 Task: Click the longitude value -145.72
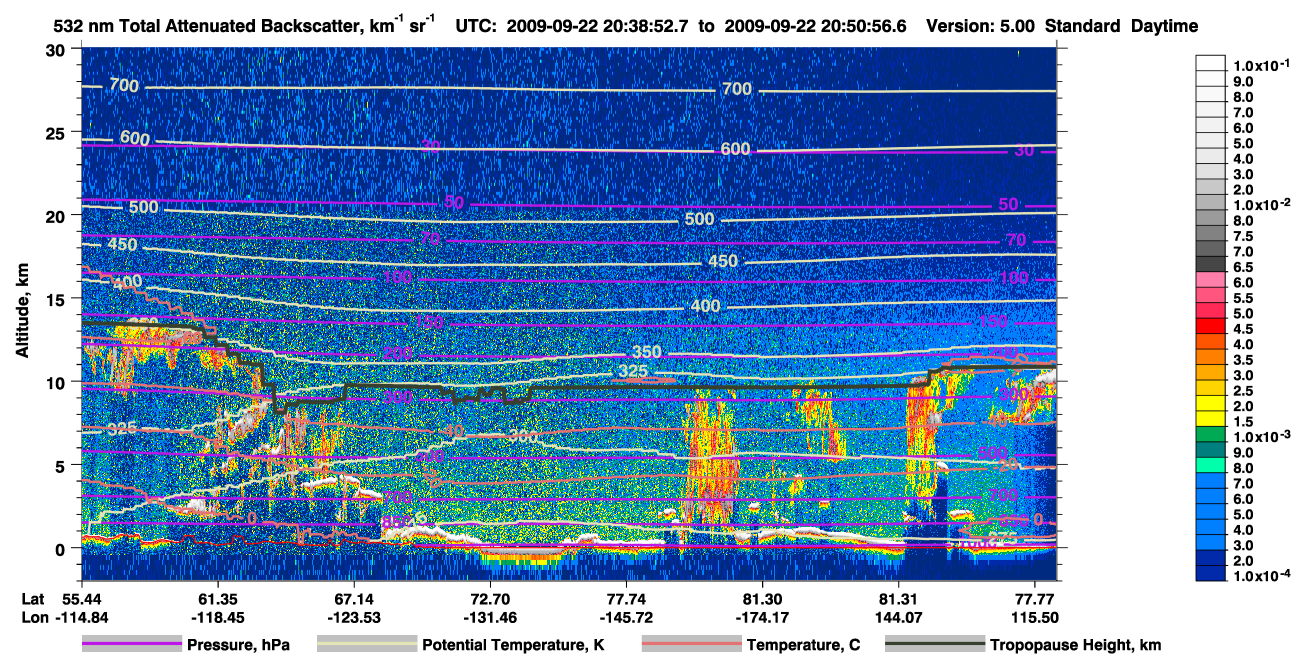coord(626,617)
